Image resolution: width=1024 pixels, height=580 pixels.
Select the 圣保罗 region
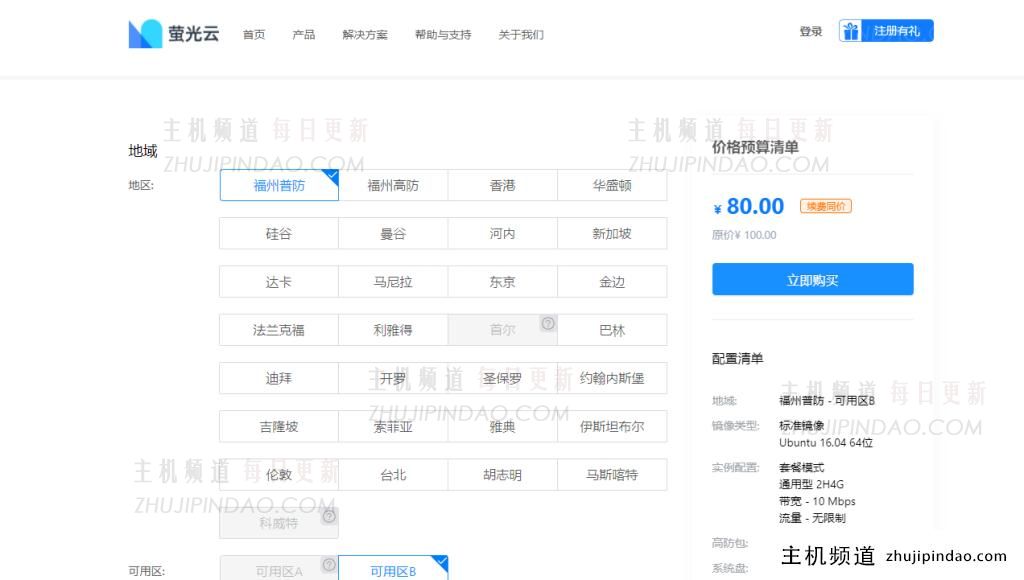[x=503, y=378]
